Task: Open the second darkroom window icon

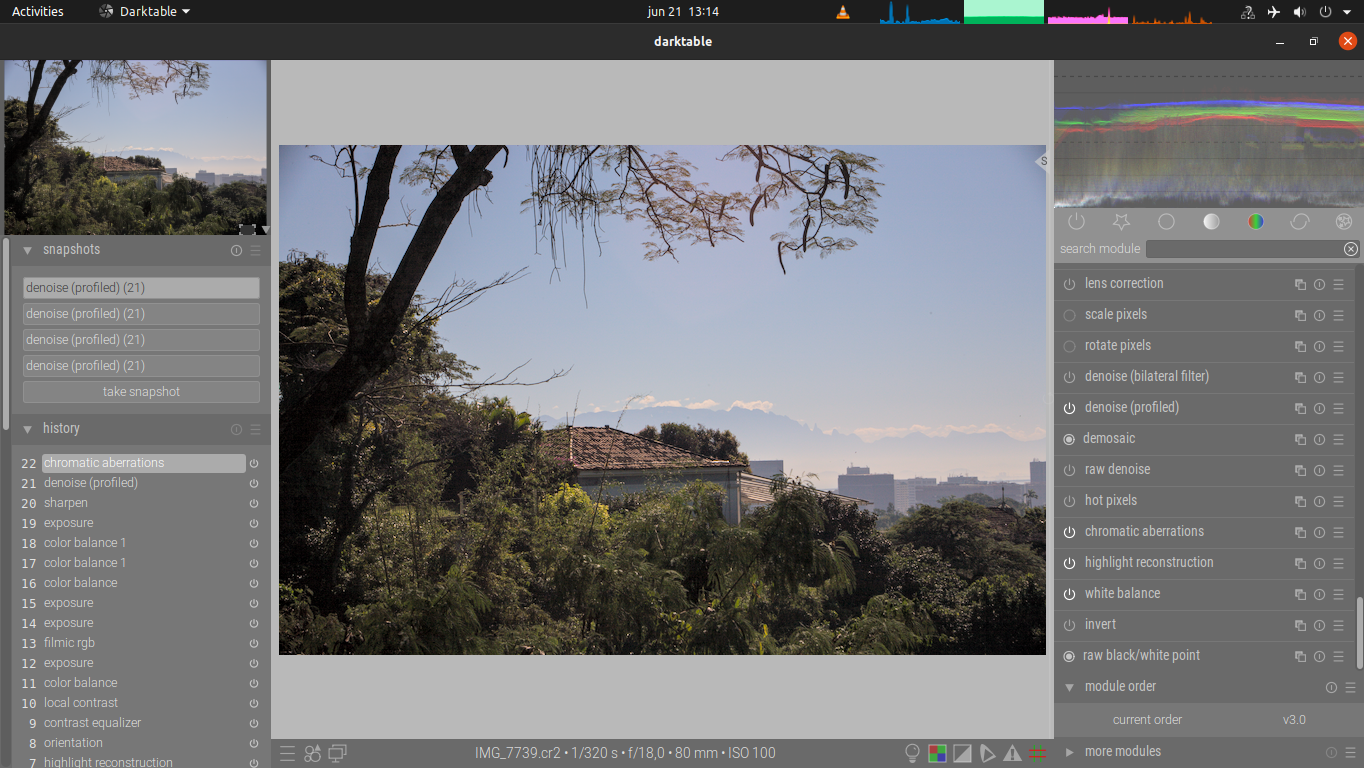Action: 338,753
